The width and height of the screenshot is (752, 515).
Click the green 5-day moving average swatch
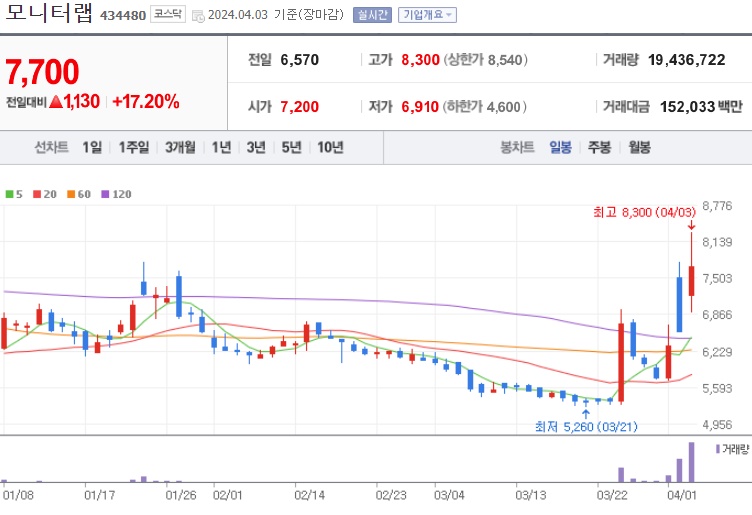(9, 194)
